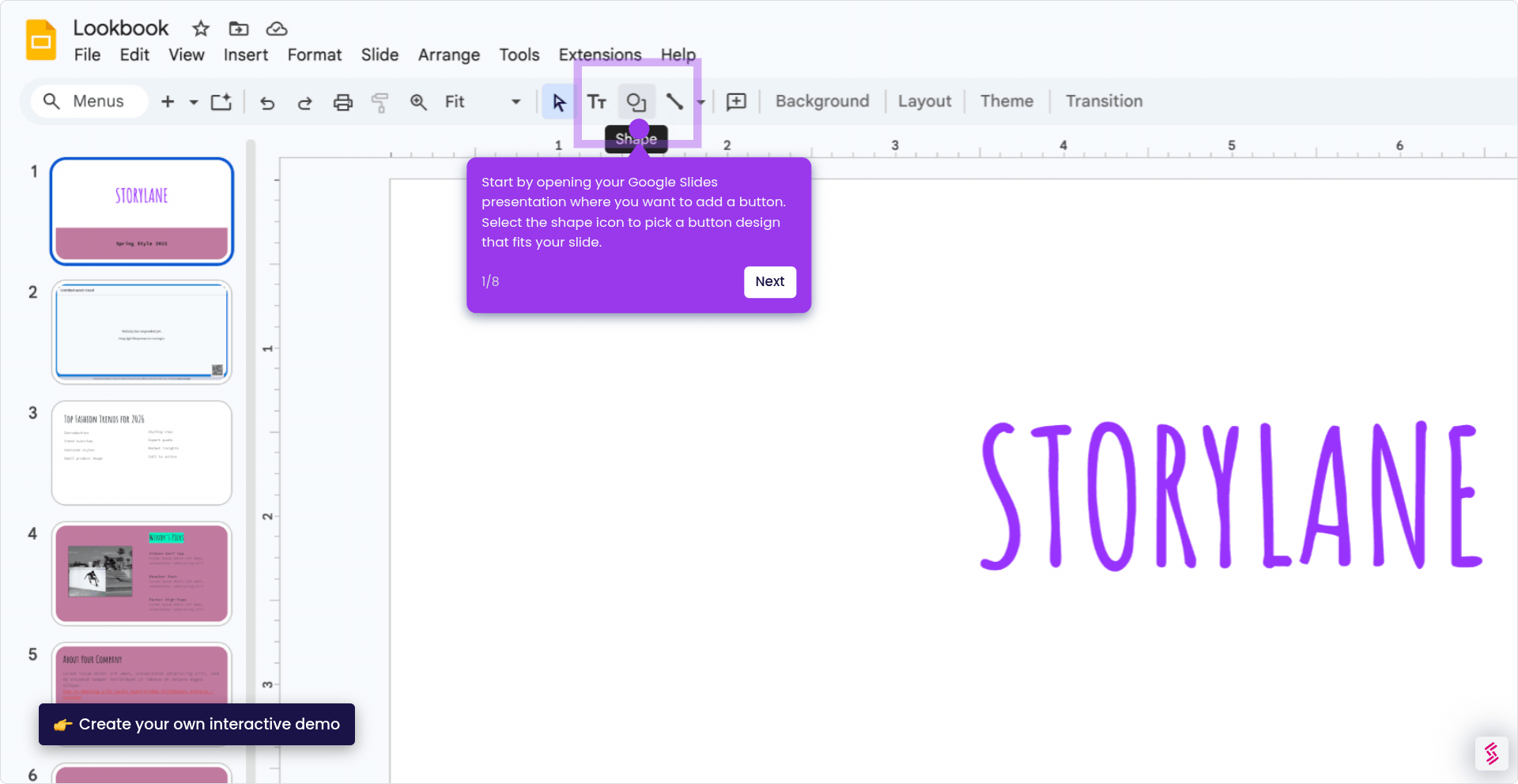Open the File menu
The image size is (1518, 784).
point(87,55)
